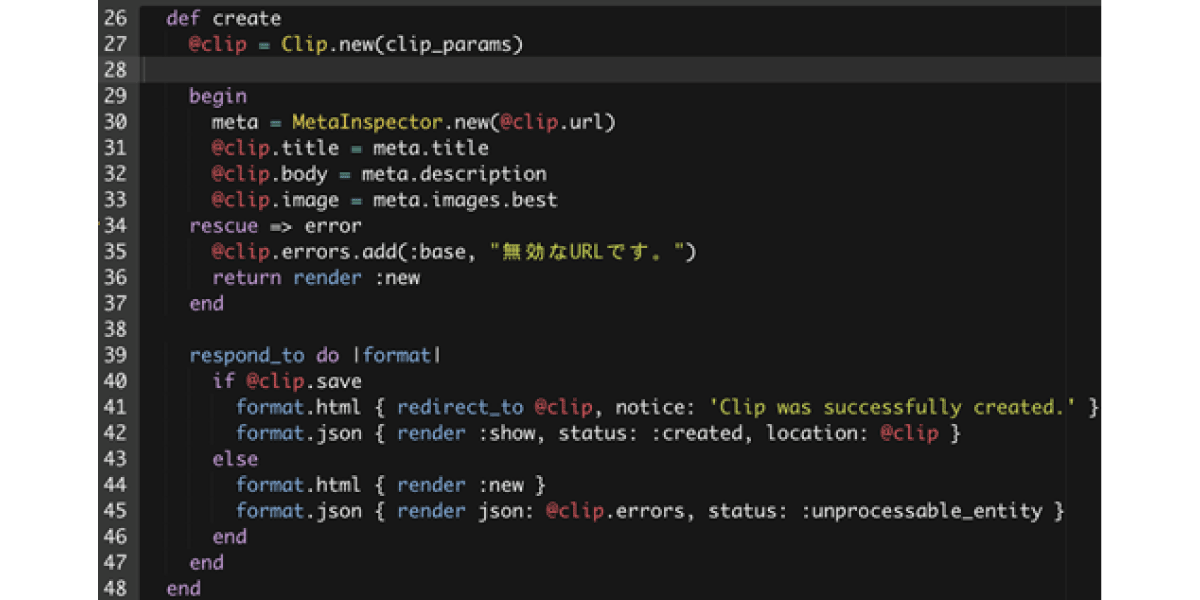
Task: Click the "begin" keyword
Action: point(218,97)
